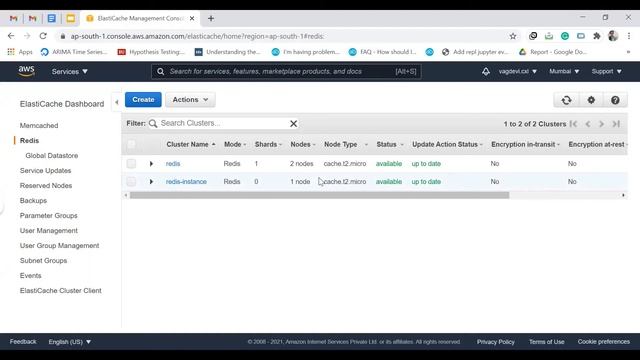Expand the redis-instance cluster row
Screen dimensions: 640x360
[x=151, y=182]
